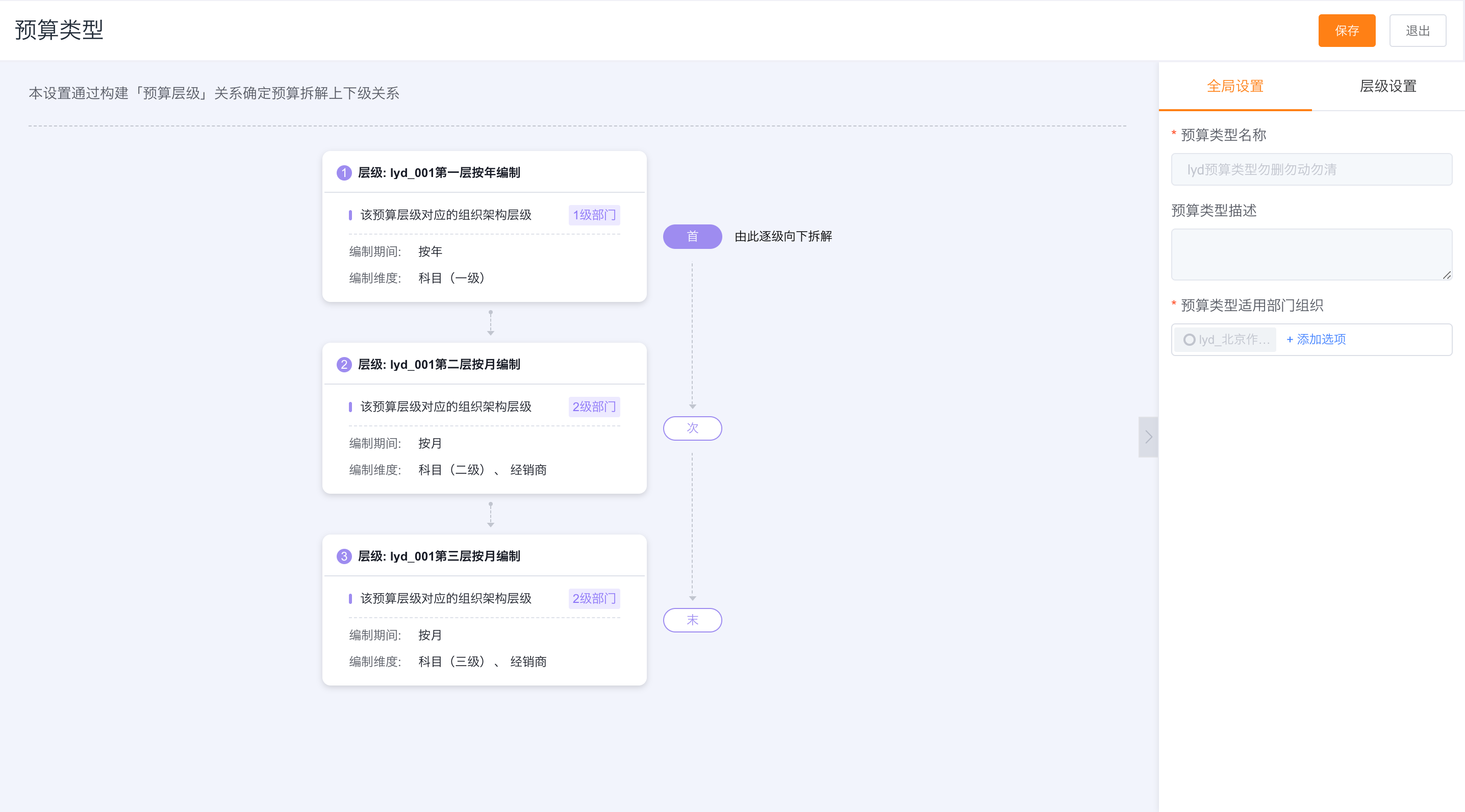Click 科目（一级）dimension value

(452, 278)
